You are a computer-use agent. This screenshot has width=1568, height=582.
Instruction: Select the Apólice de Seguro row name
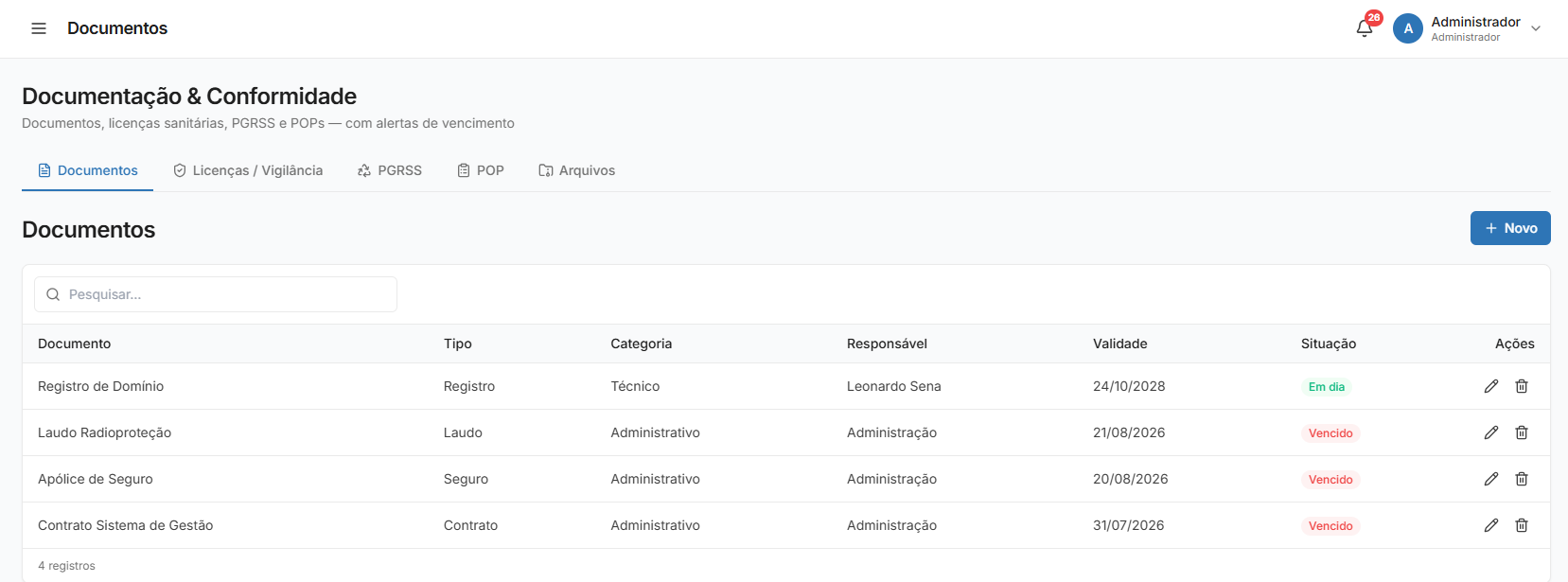(96, 479)
